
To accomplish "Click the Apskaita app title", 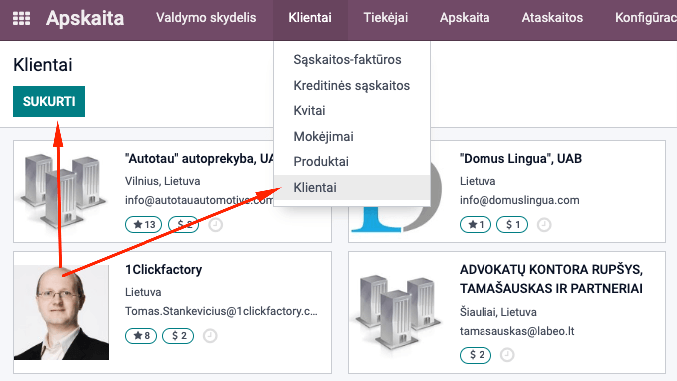I will (85, 18).
